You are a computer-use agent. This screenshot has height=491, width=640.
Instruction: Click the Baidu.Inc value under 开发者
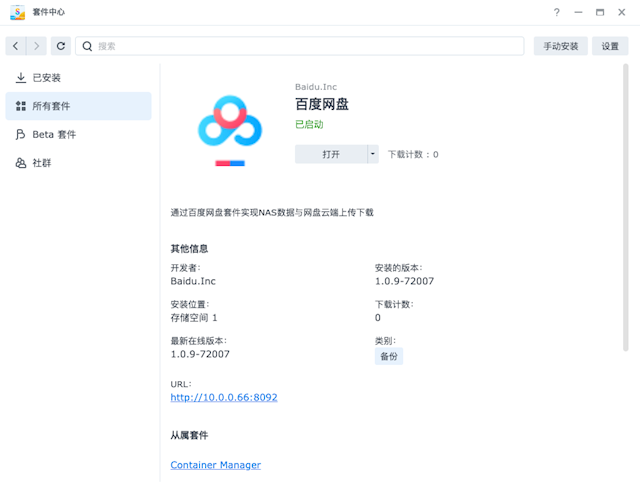[x=193, y=281]
